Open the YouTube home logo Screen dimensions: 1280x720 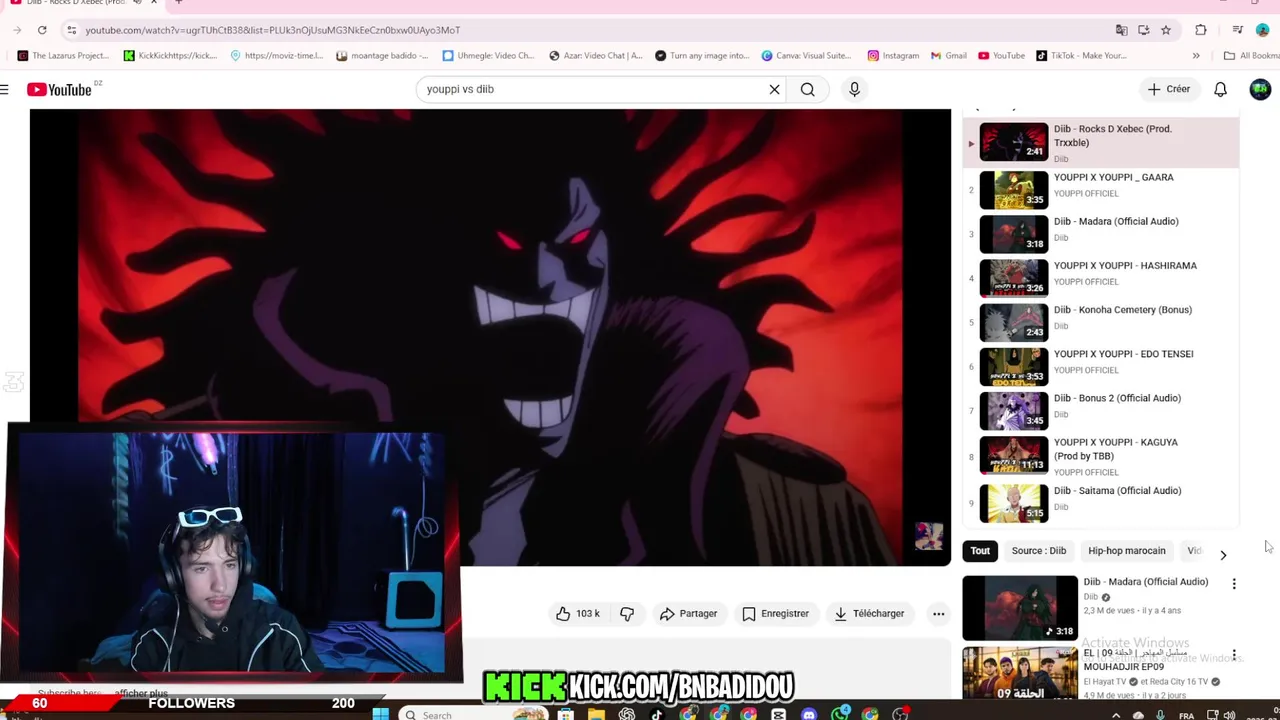tap(60, 90)
